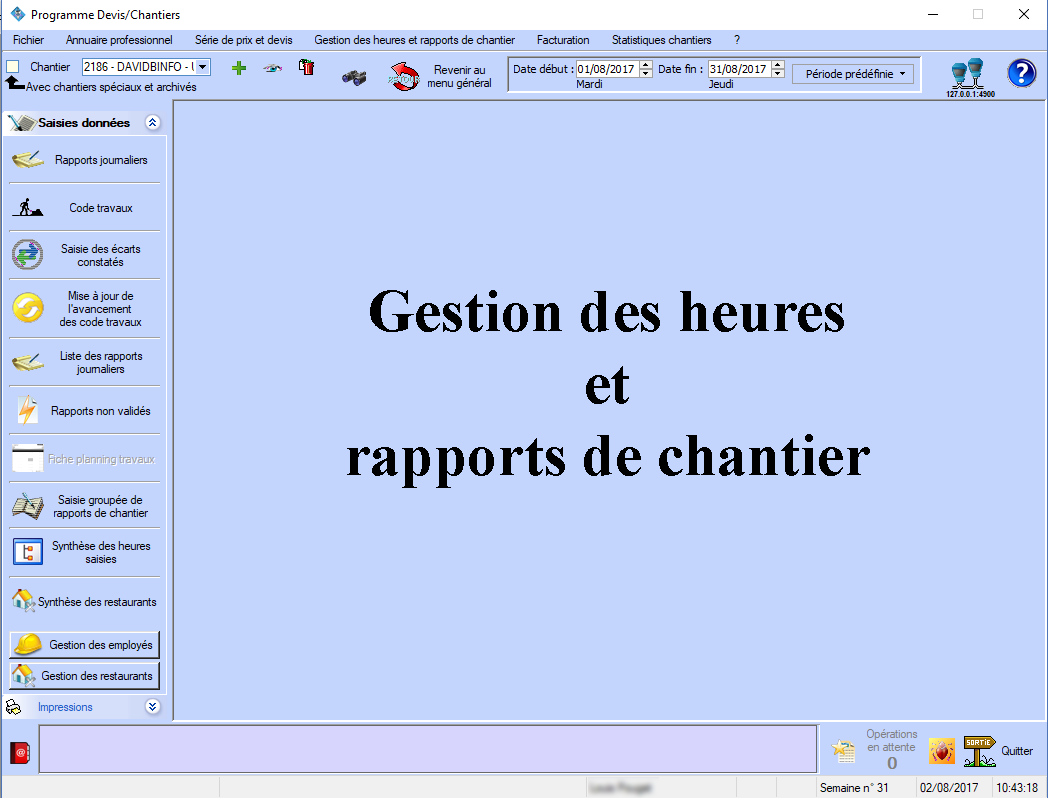Click the network connection icon 127.0.0.1
Image resolution: width=1048 pixels, height=798 pixels.
pyautogui.click(x=969, y=75)
